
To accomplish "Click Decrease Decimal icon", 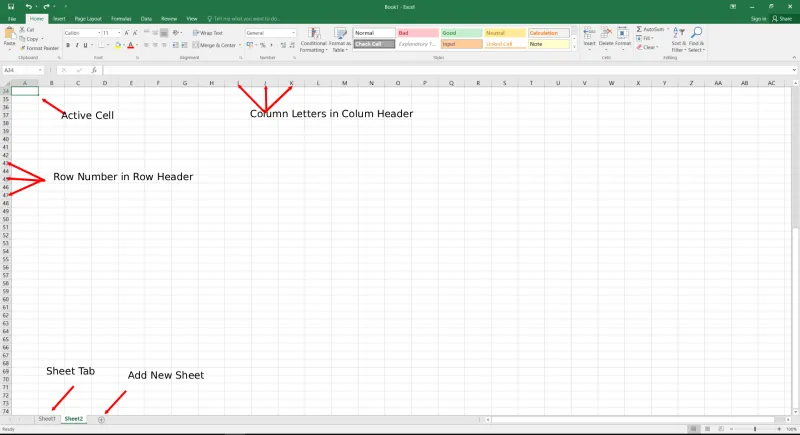I will [292, 45].
